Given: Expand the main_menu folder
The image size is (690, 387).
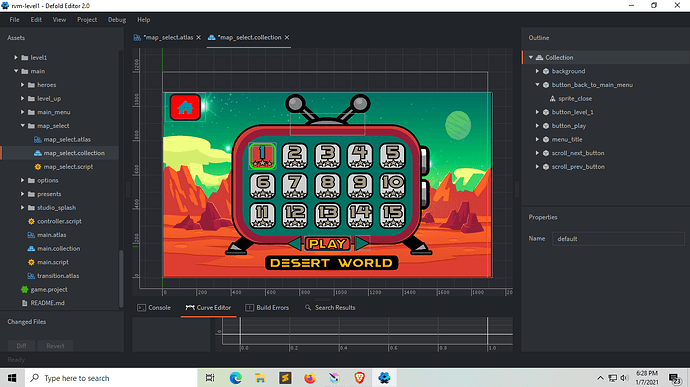Looking at the screenshot, I should (x=22, y=112).
